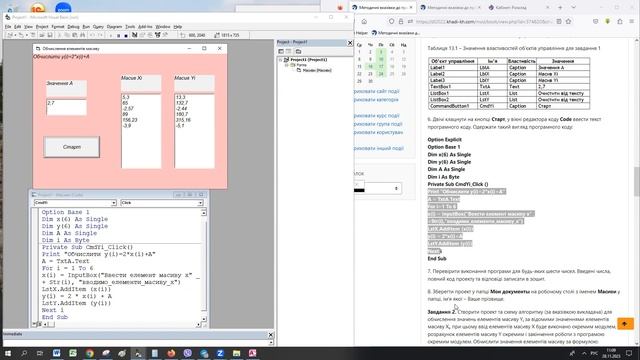Open the Debug menu
Viewport: 640px width, 360px height.
(x=73, y=27)
